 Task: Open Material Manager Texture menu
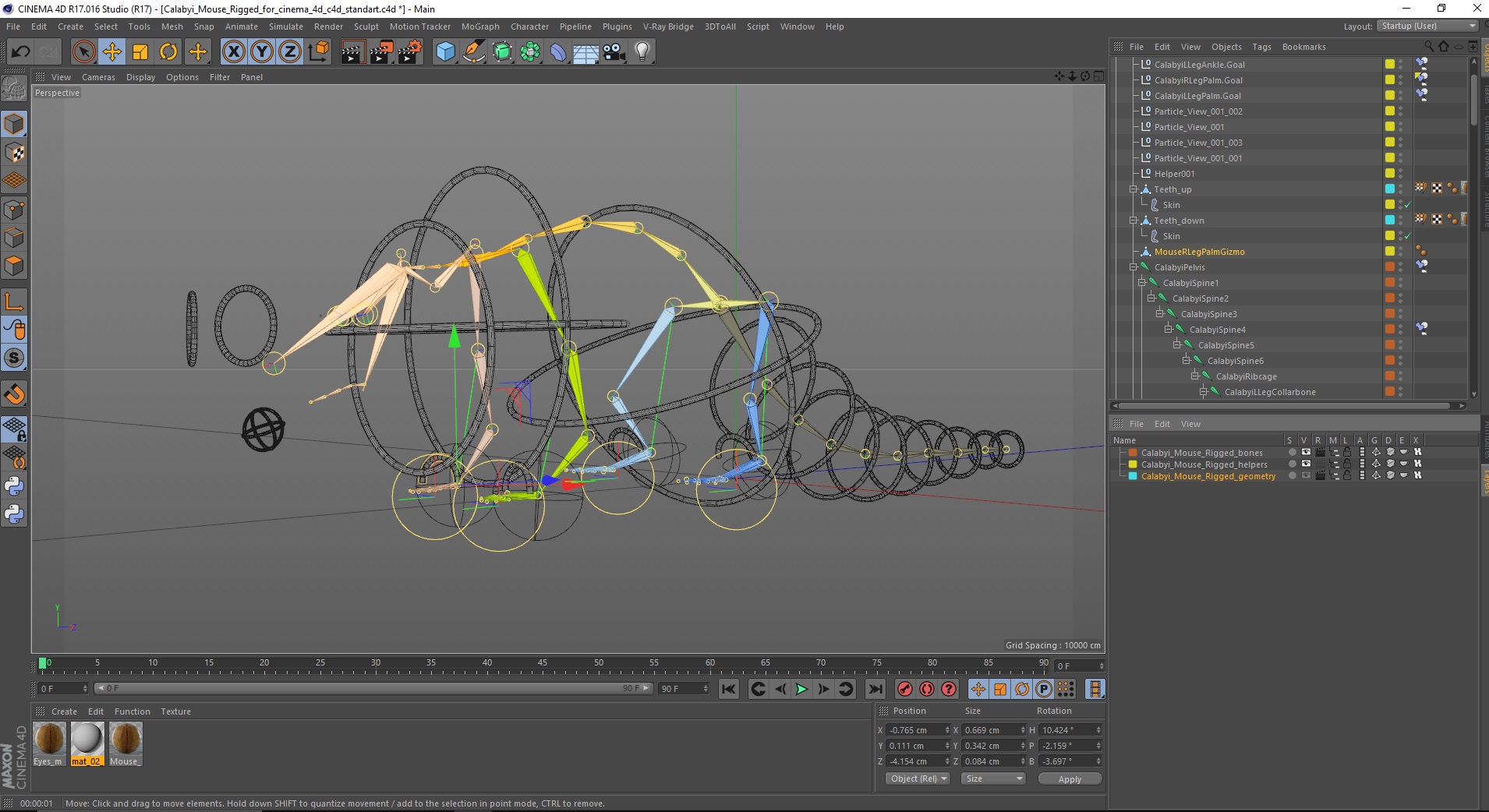(175, 711)
